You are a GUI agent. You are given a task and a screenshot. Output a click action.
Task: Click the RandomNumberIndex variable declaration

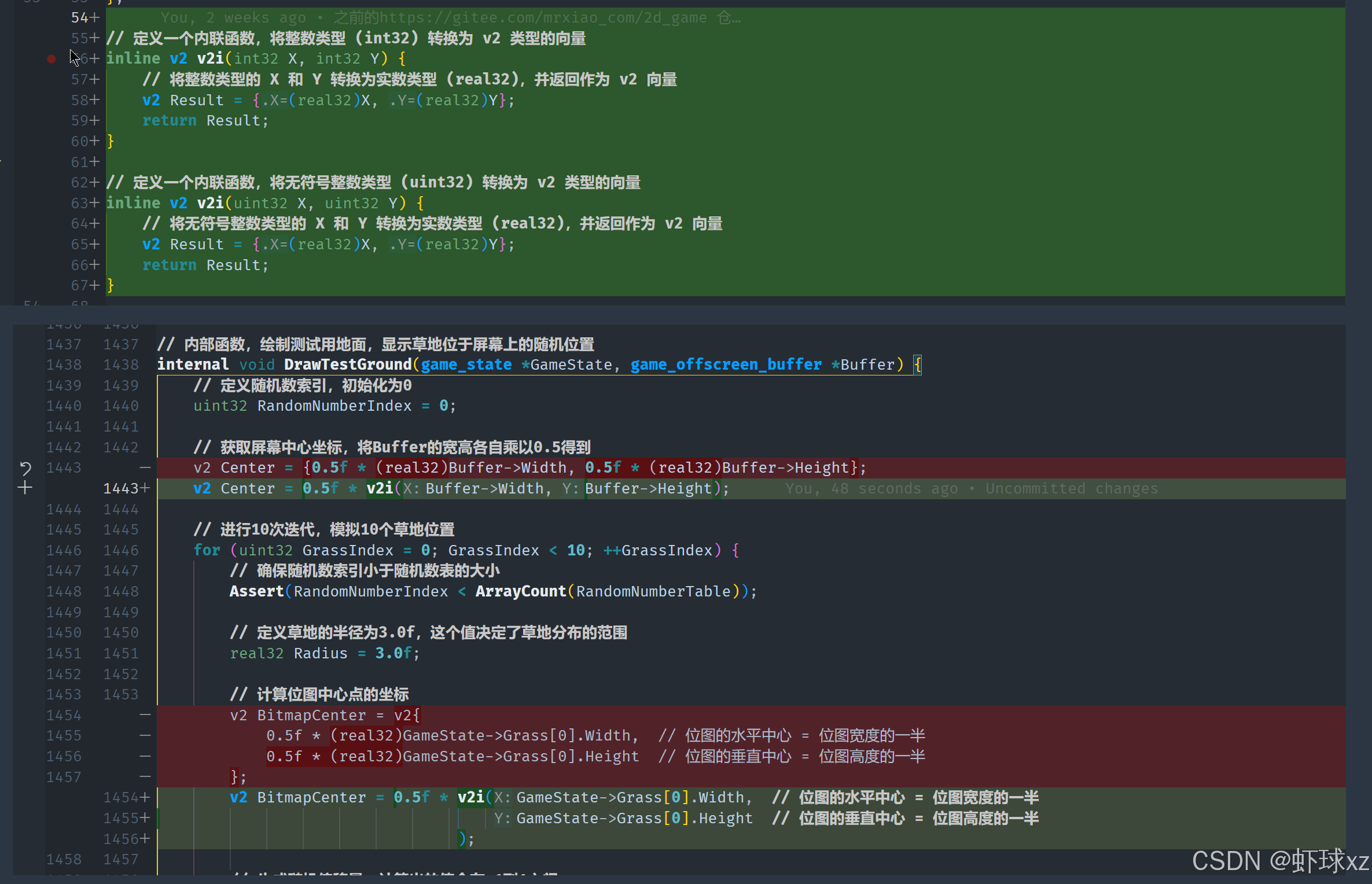[x=334, y=406]
